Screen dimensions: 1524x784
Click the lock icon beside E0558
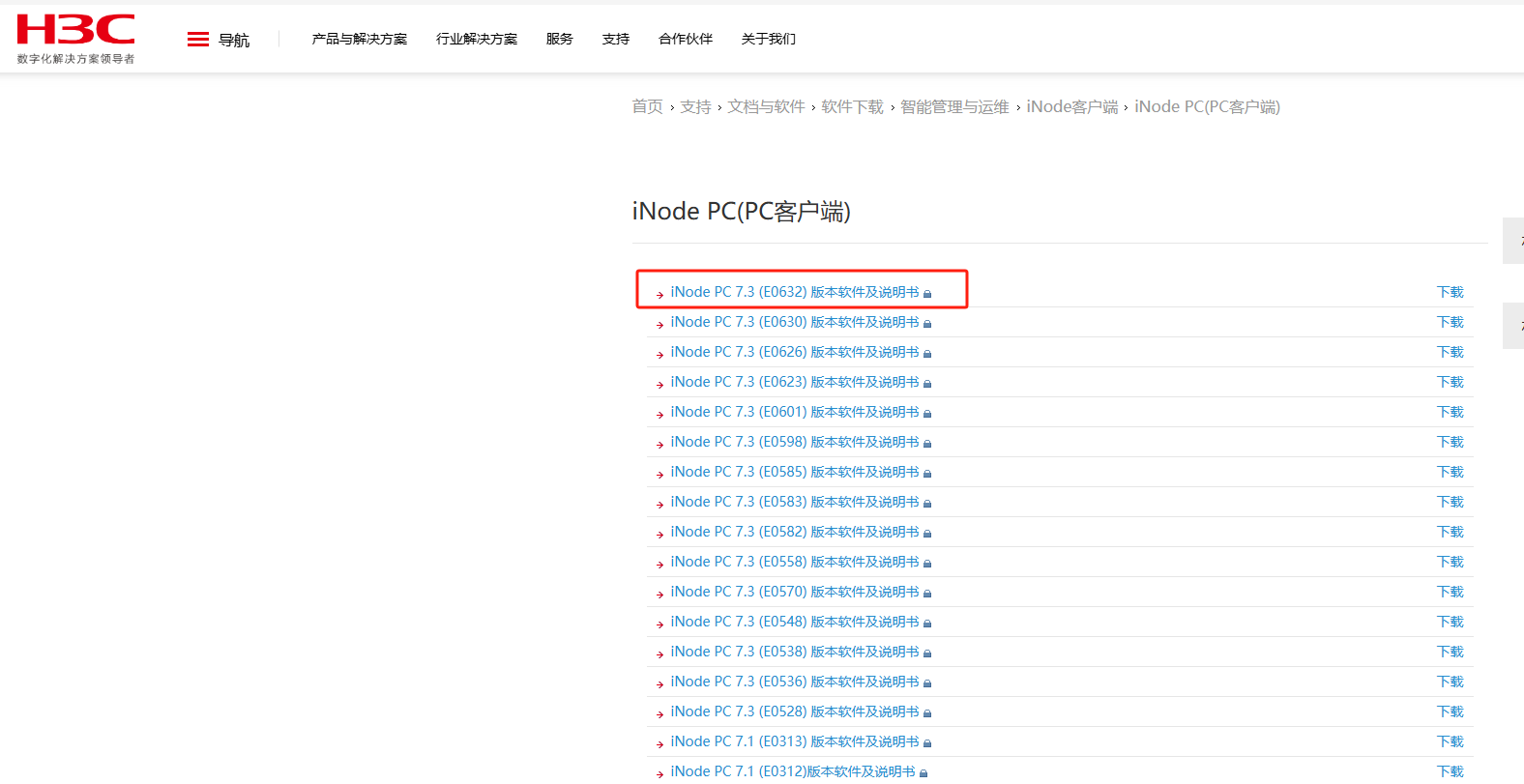tap(927, 564)
